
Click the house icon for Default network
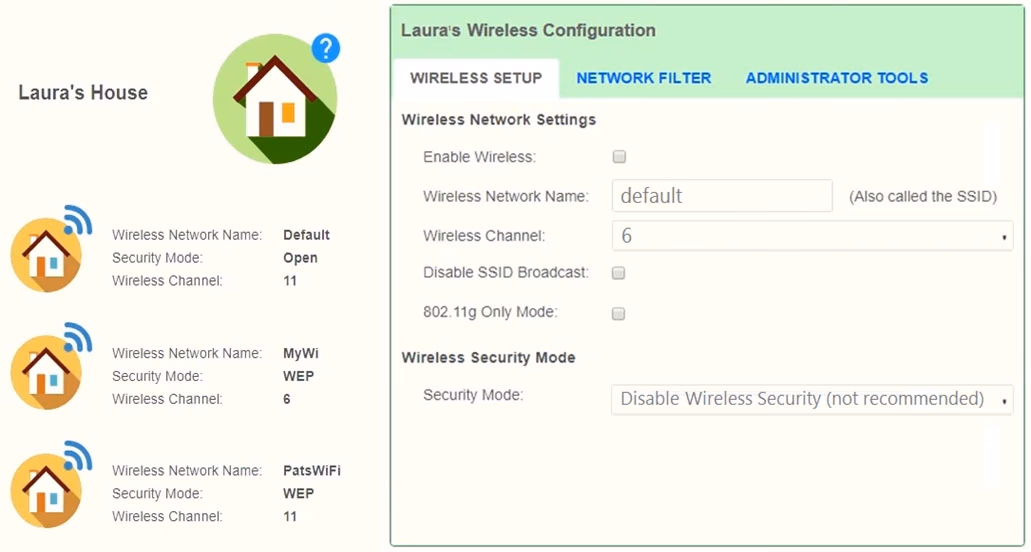pos(46,255)
